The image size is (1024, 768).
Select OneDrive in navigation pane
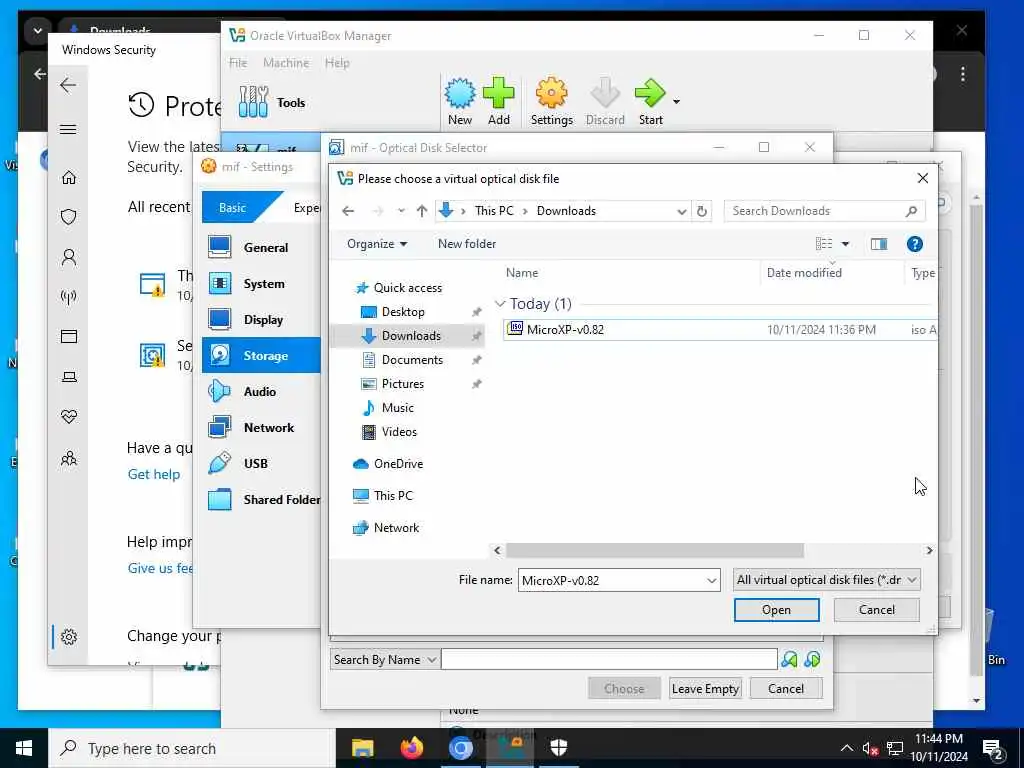pos(398,464)
